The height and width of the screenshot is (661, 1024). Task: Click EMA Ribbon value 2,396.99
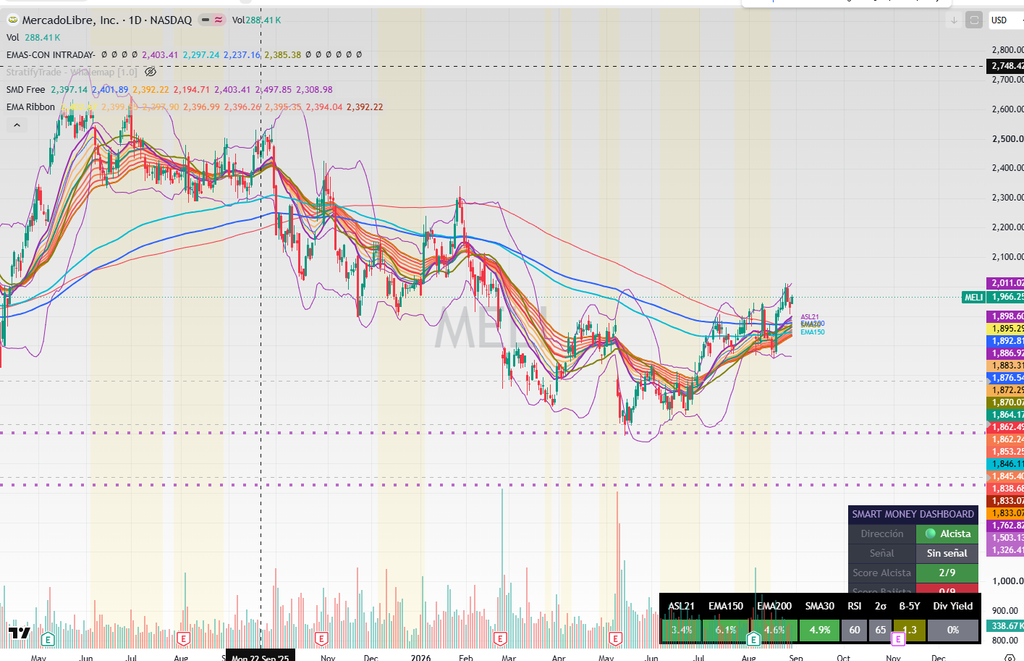click(201, 106)
